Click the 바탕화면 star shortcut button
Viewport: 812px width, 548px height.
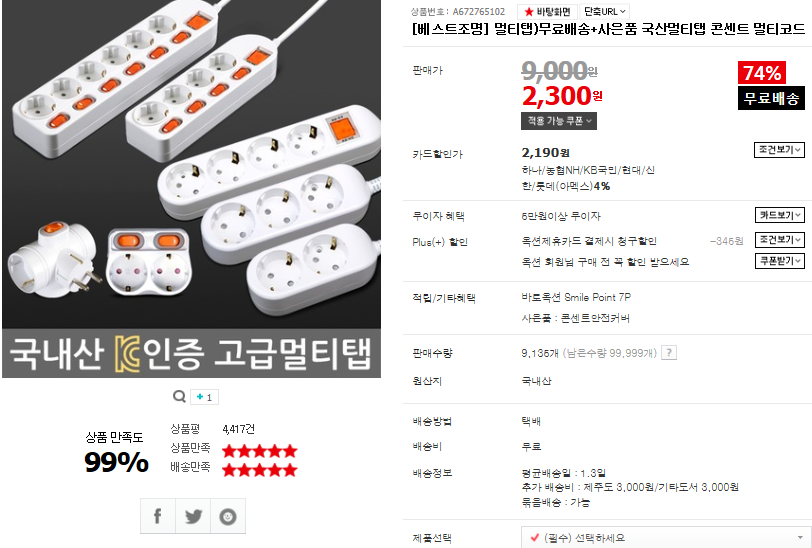(548, 11)
